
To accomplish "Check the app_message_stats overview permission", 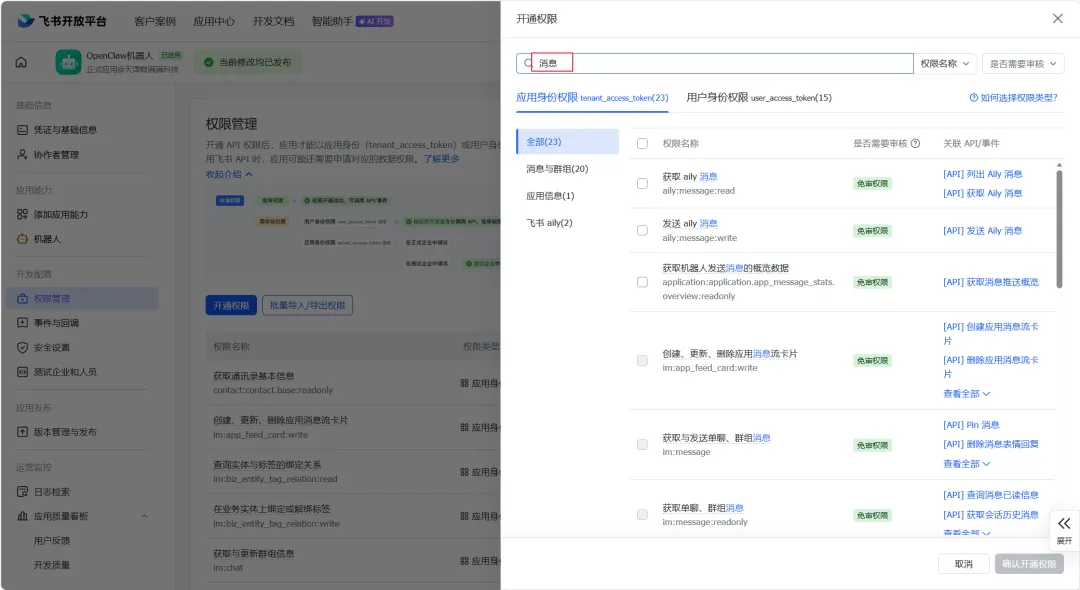I will (x=643, y=282).
